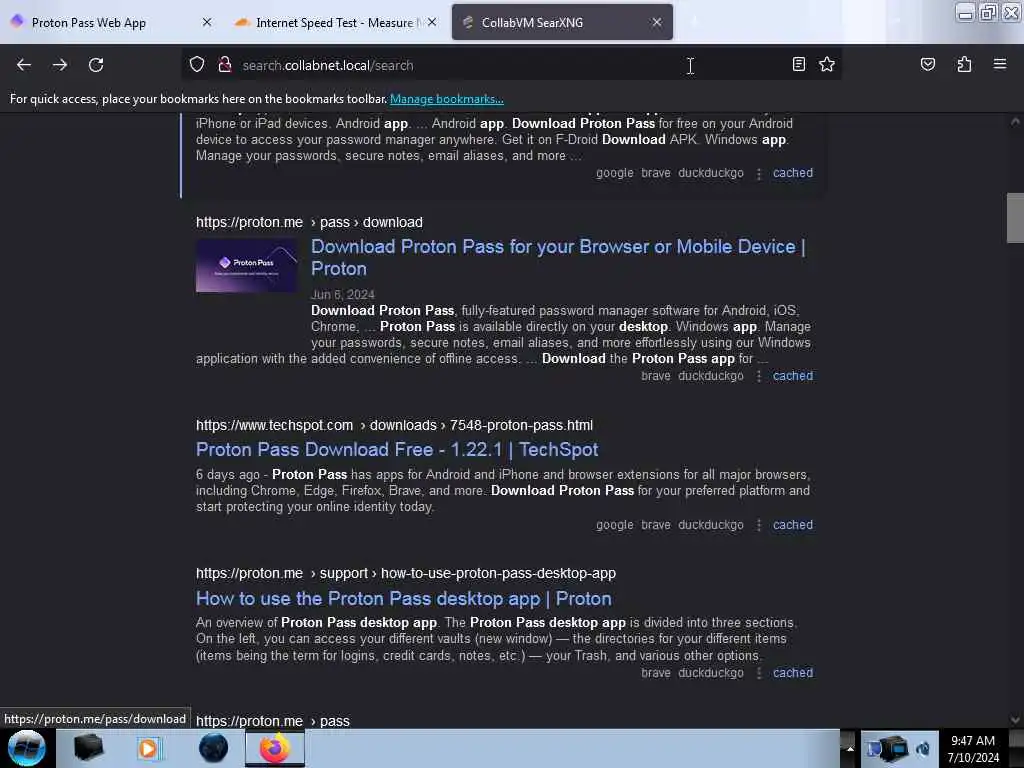Click the proton.me pass URL at the page bottom
The width and height of the screenshot is (1024, 768).
click(x=273, y=721)
